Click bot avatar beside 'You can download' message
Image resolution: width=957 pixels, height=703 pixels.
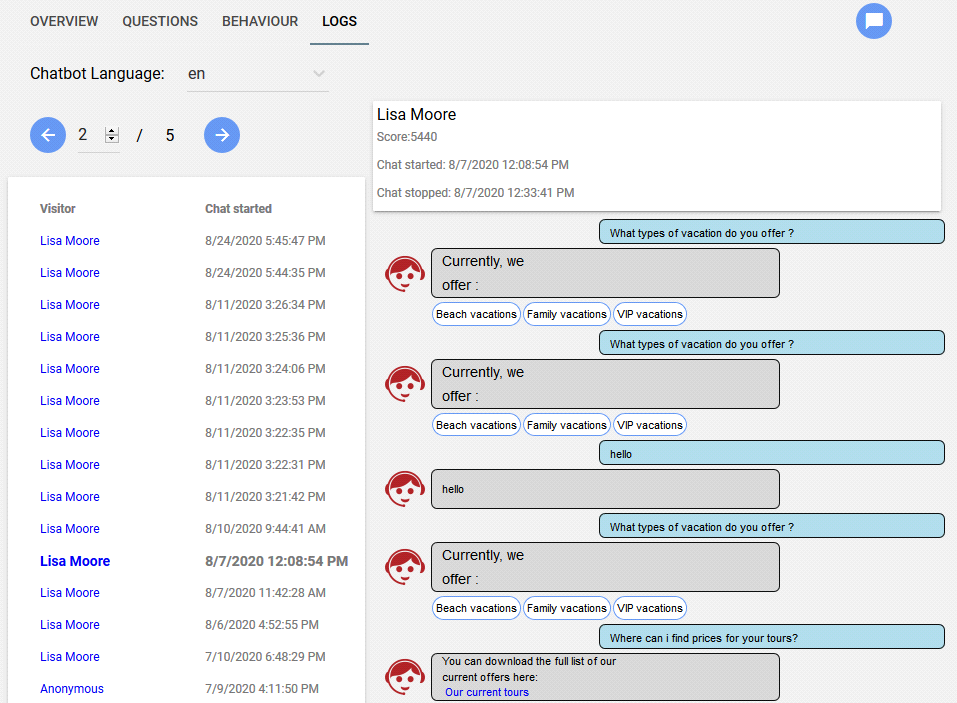click(x=405, y=677)
